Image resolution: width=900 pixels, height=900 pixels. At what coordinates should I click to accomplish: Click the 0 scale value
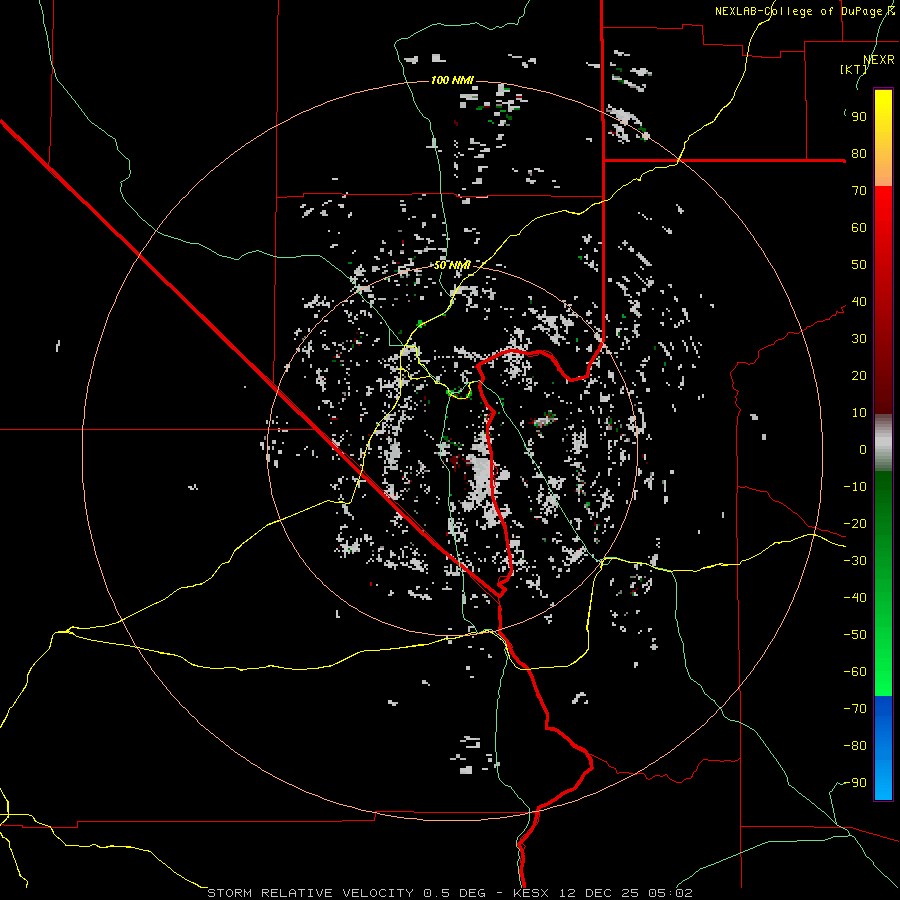(x=863, y=450)
